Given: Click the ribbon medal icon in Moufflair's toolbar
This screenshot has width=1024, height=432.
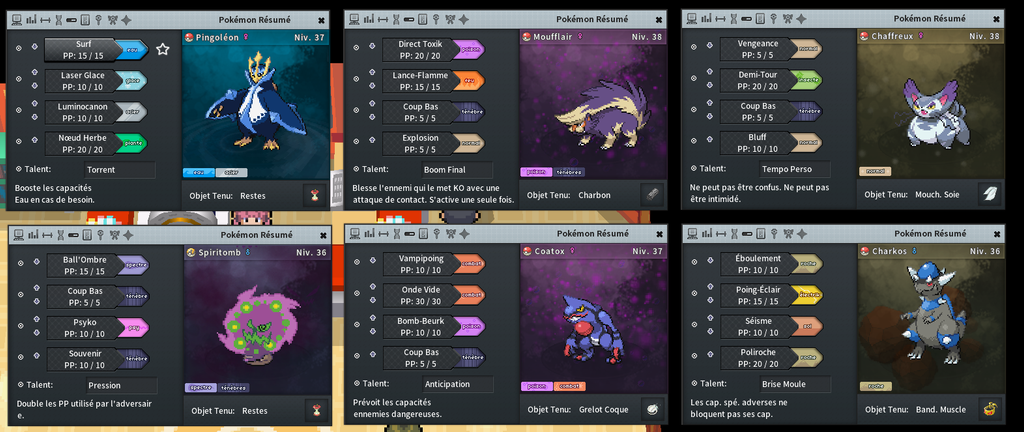Looking at the screenshot, I should click(451, 19).
